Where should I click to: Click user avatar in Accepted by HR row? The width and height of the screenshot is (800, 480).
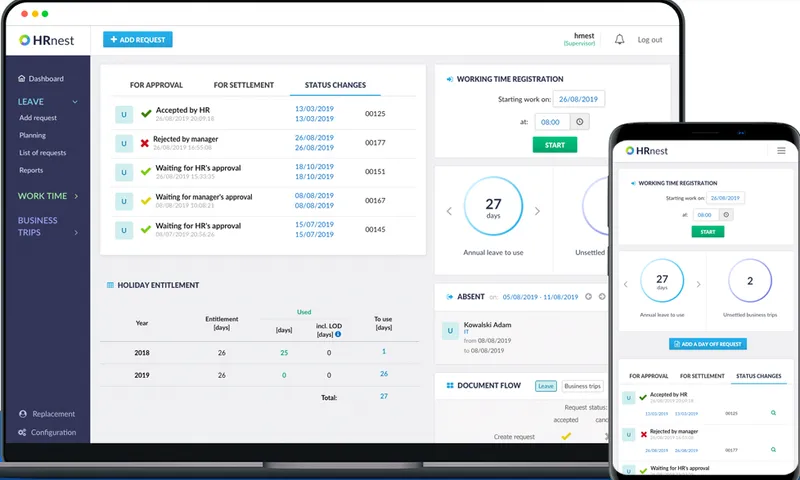(124, 115)
